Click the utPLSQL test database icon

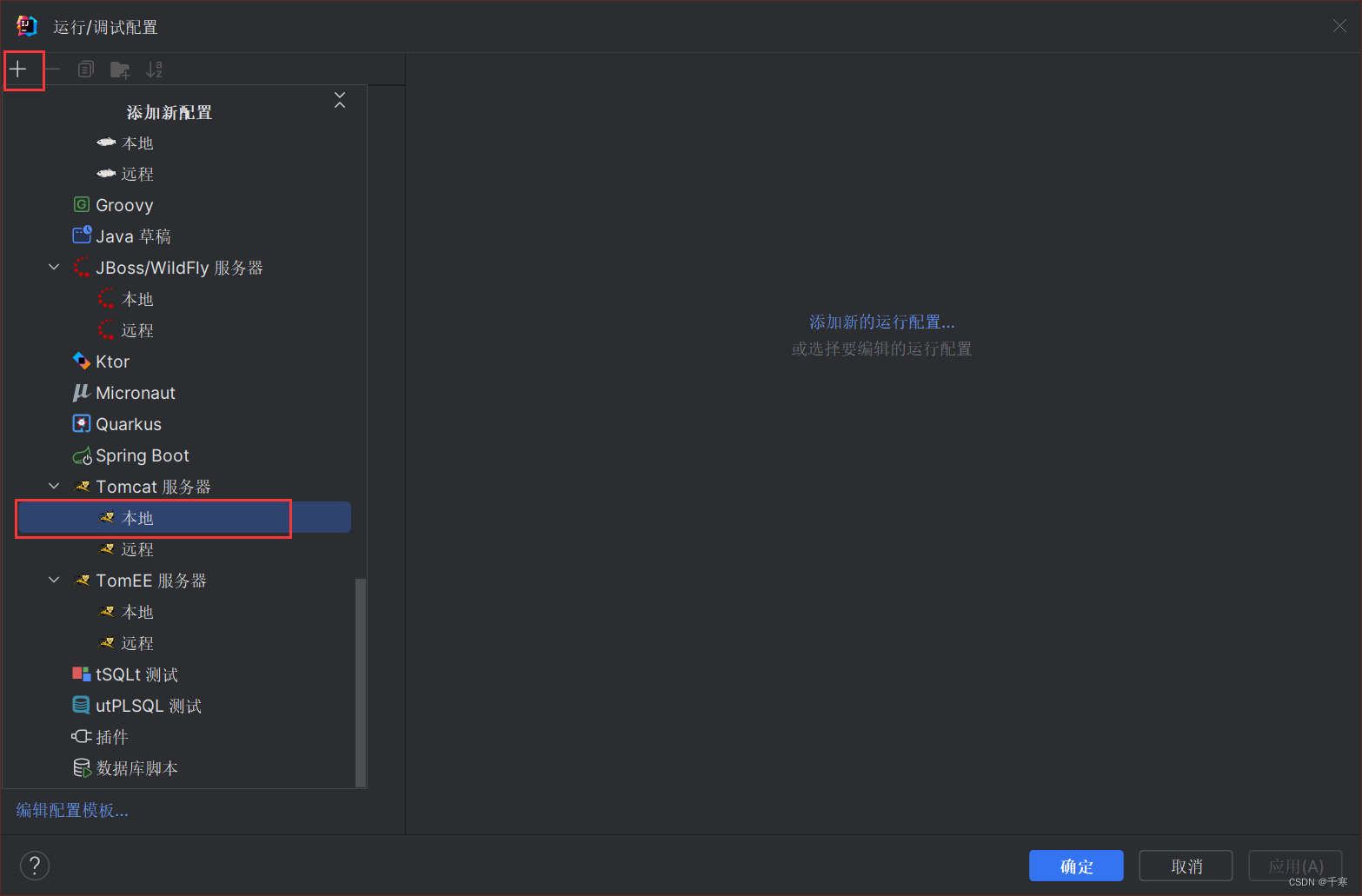(82, 706)
